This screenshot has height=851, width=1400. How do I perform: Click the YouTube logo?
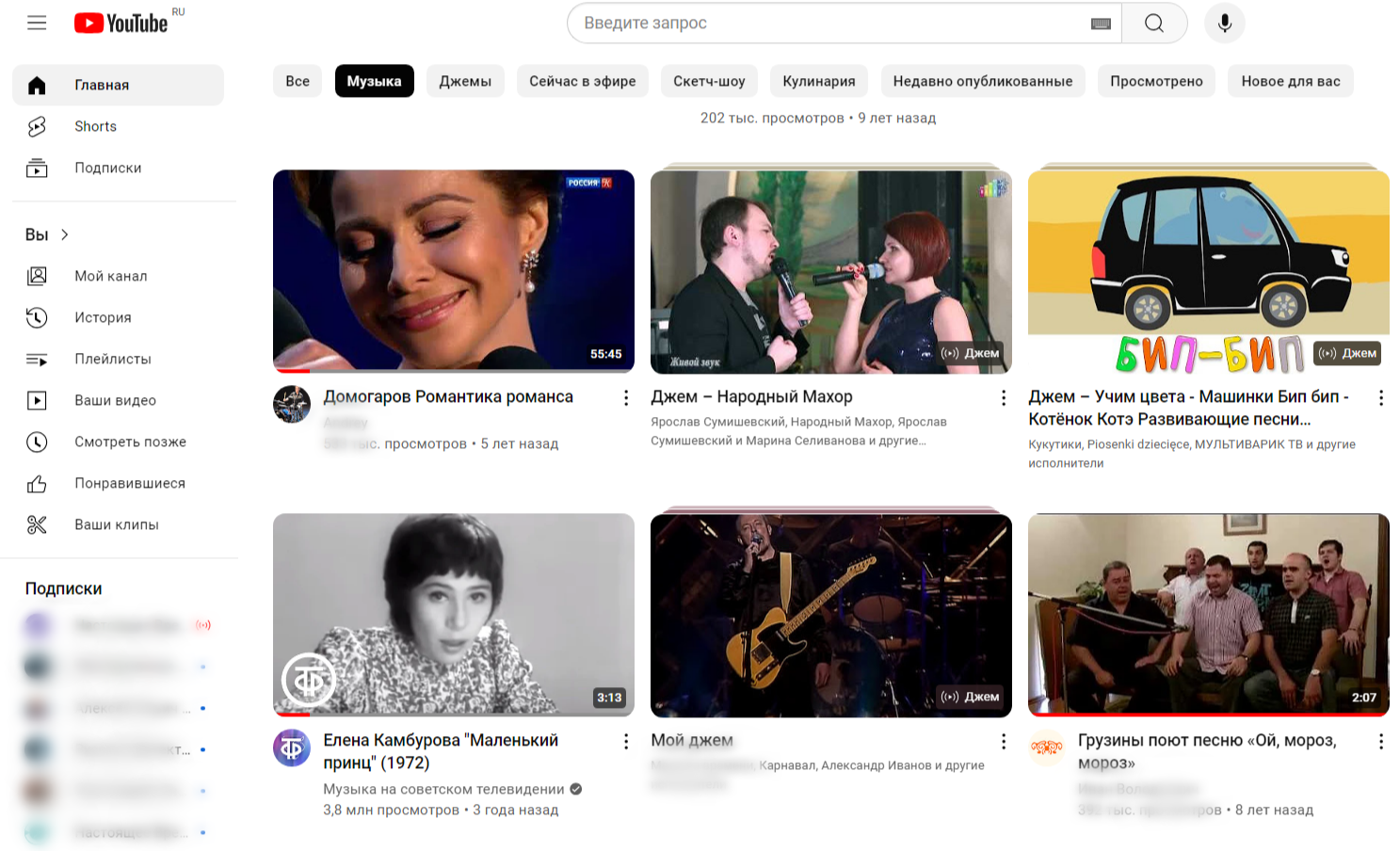pyautogui.click(x=121, y=23)
